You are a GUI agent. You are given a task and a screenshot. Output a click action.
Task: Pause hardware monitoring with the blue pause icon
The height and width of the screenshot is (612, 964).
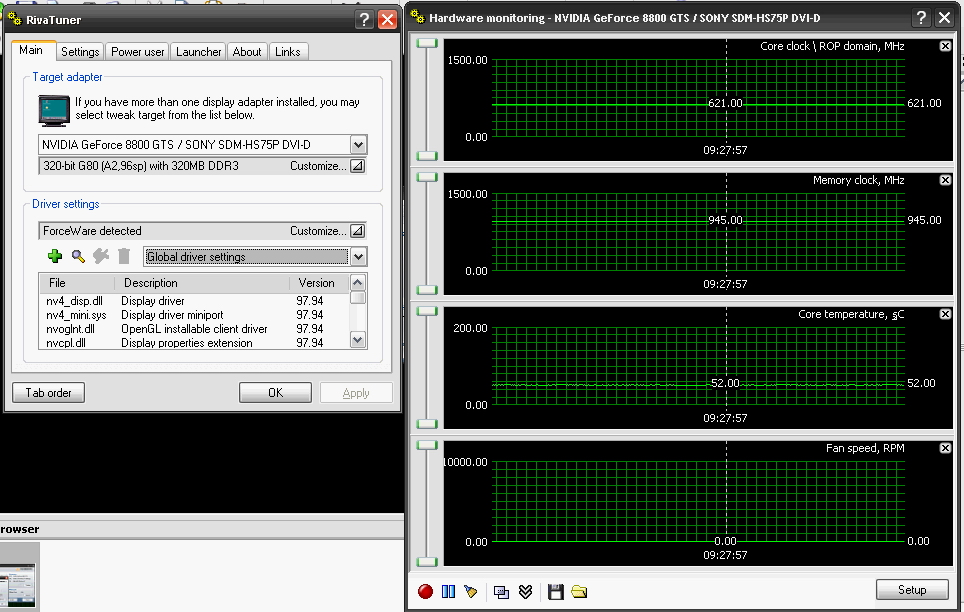448,592
